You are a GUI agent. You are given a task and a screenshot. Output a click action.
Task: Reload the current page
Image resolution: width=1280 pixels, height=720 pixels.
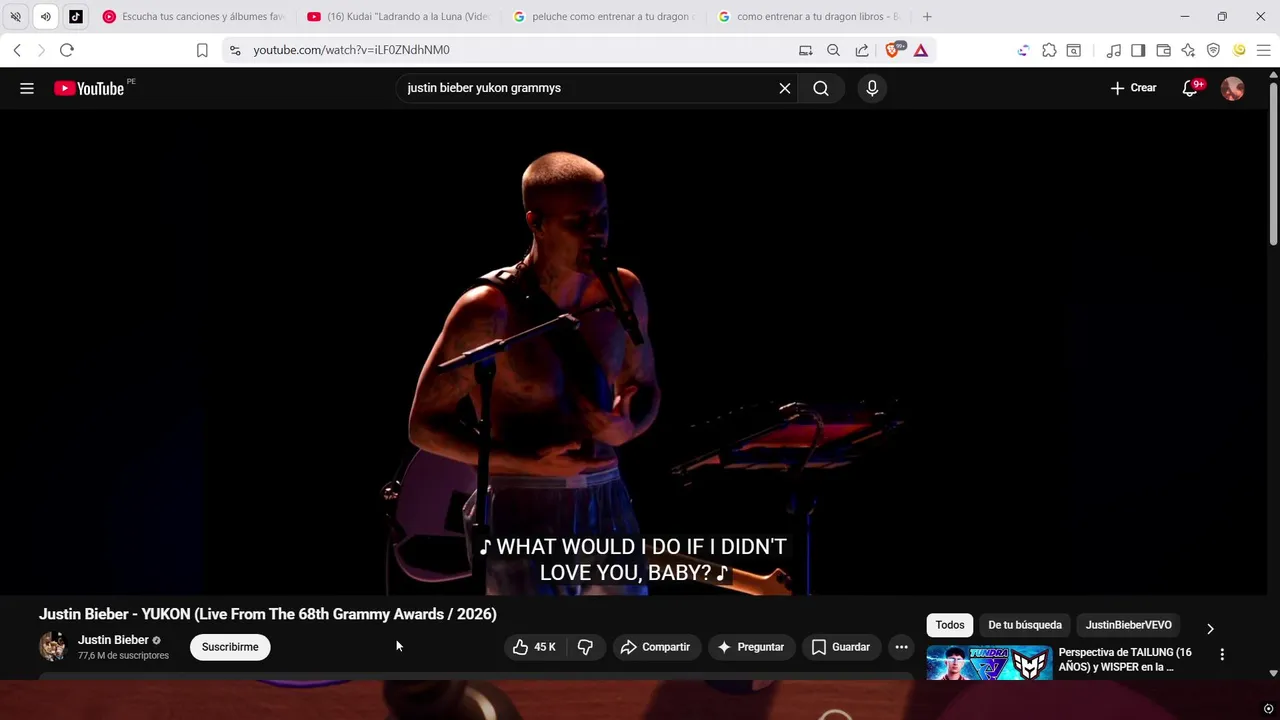point(67,50)
